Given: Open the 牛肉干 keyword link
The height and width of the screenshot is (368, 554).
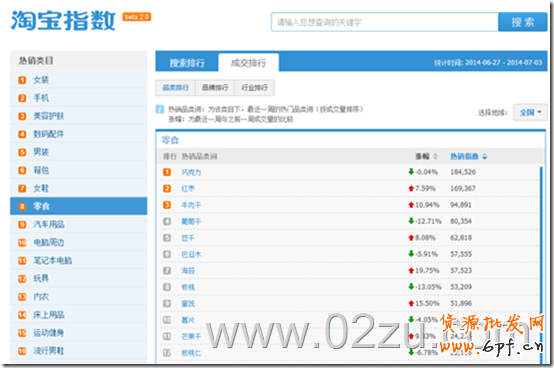Looking at the screenshot, I should coord(191,205).
